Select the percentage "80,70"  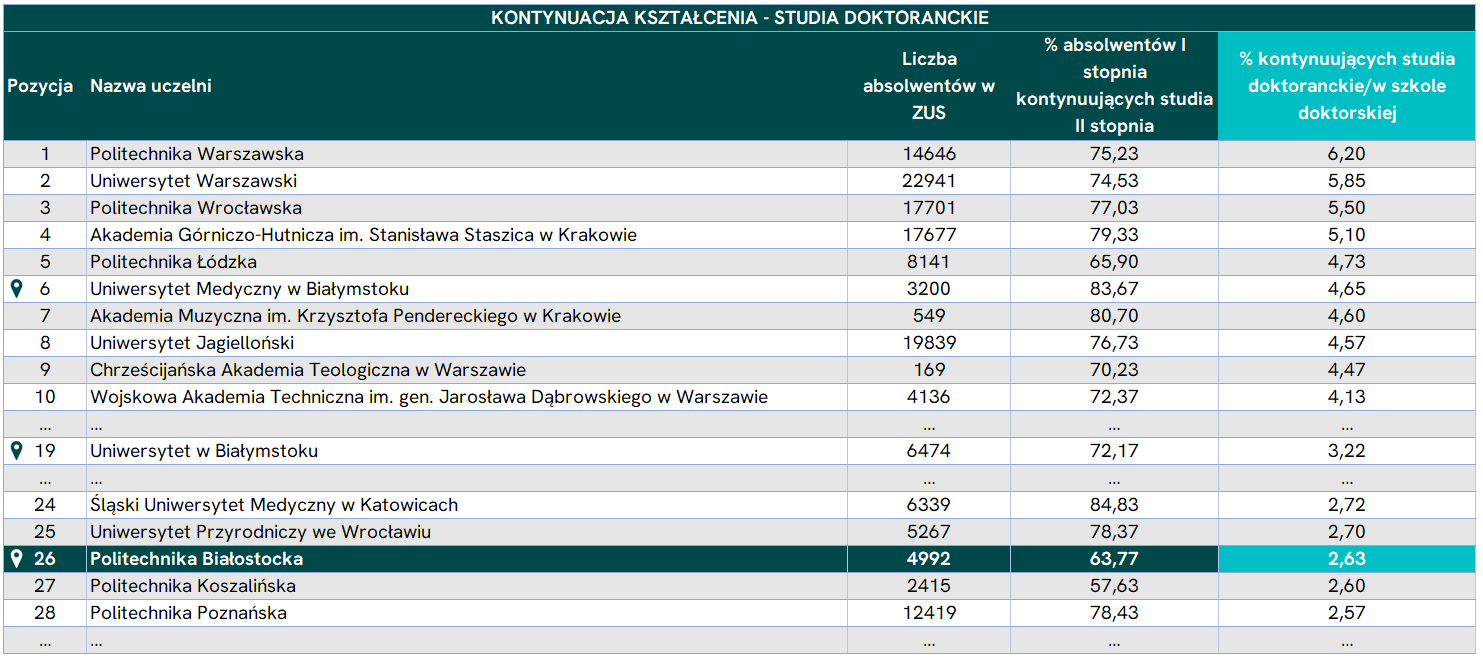pos(1114,316)
